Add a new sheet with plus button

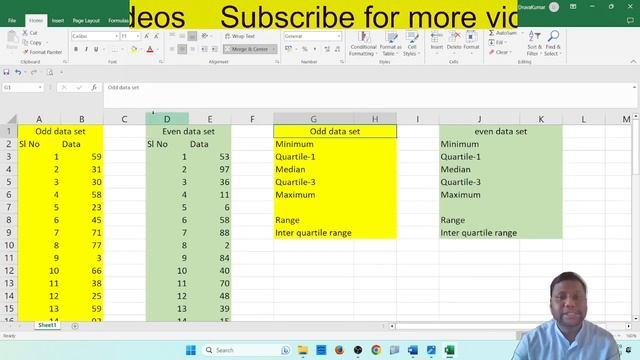coord(75,326)
